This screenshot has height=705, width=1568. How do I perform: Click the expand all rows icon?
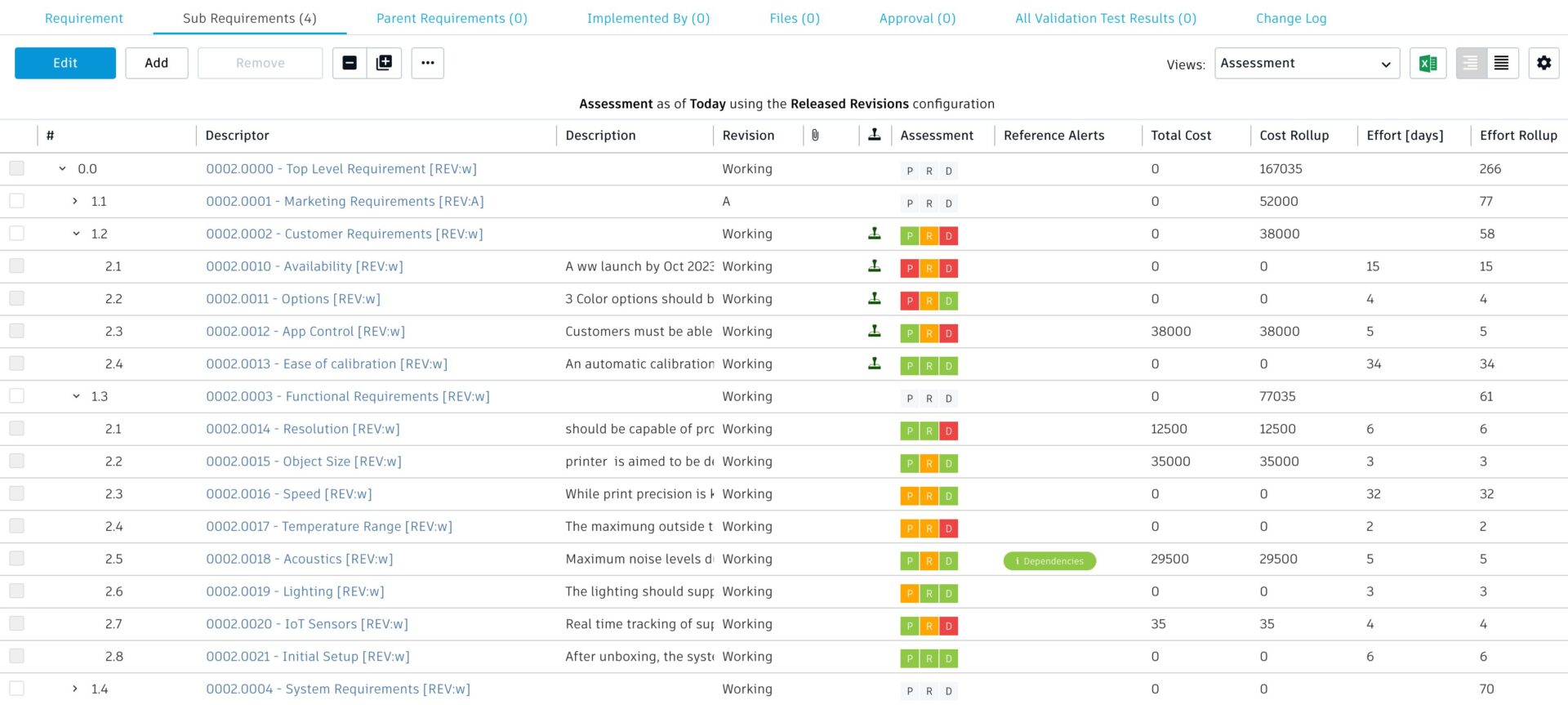point(384,63)
